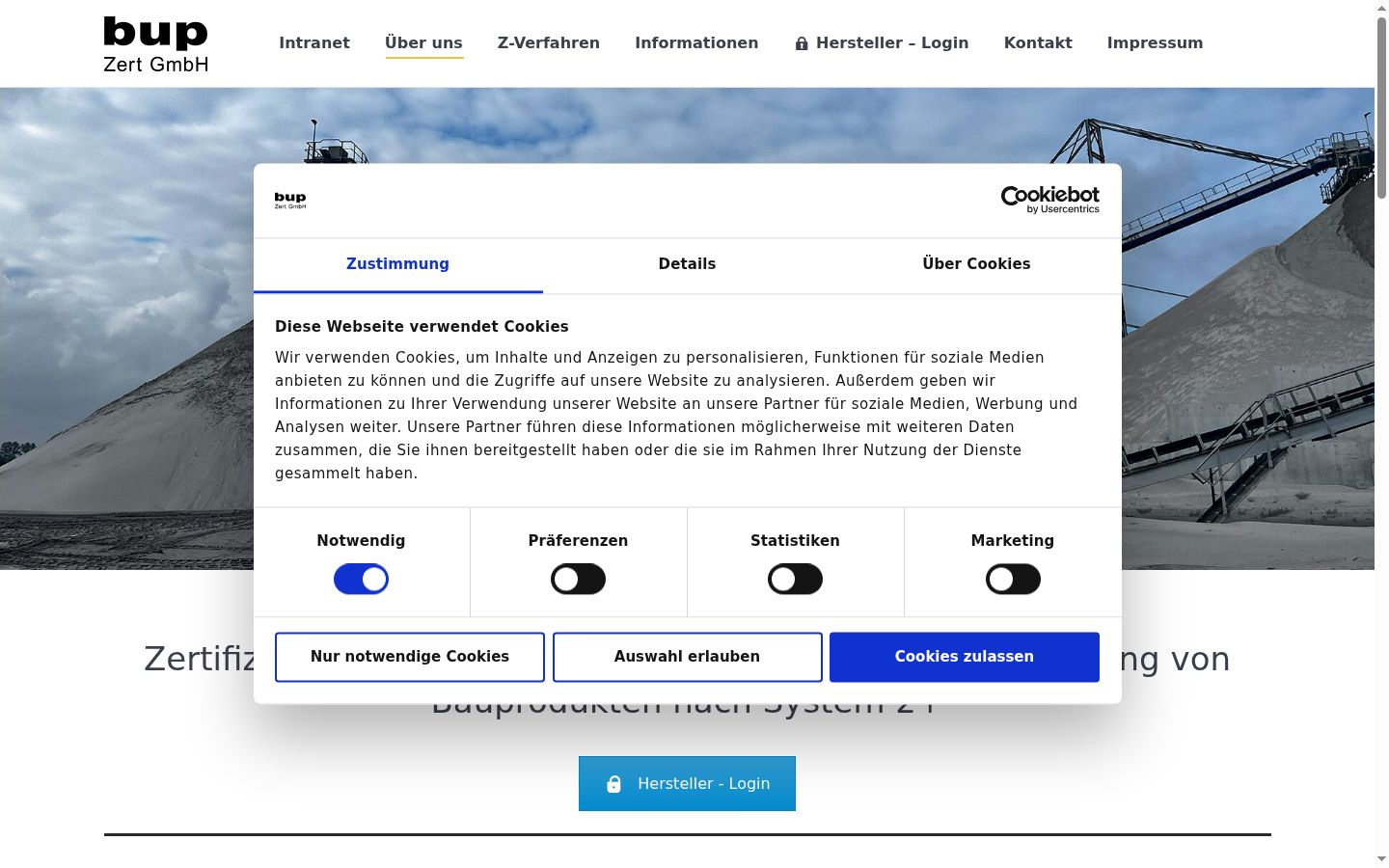This screenshot has height=868, width=1389.
Task: Click Nur notwendige Cookies button
Action: coord(410,657)
